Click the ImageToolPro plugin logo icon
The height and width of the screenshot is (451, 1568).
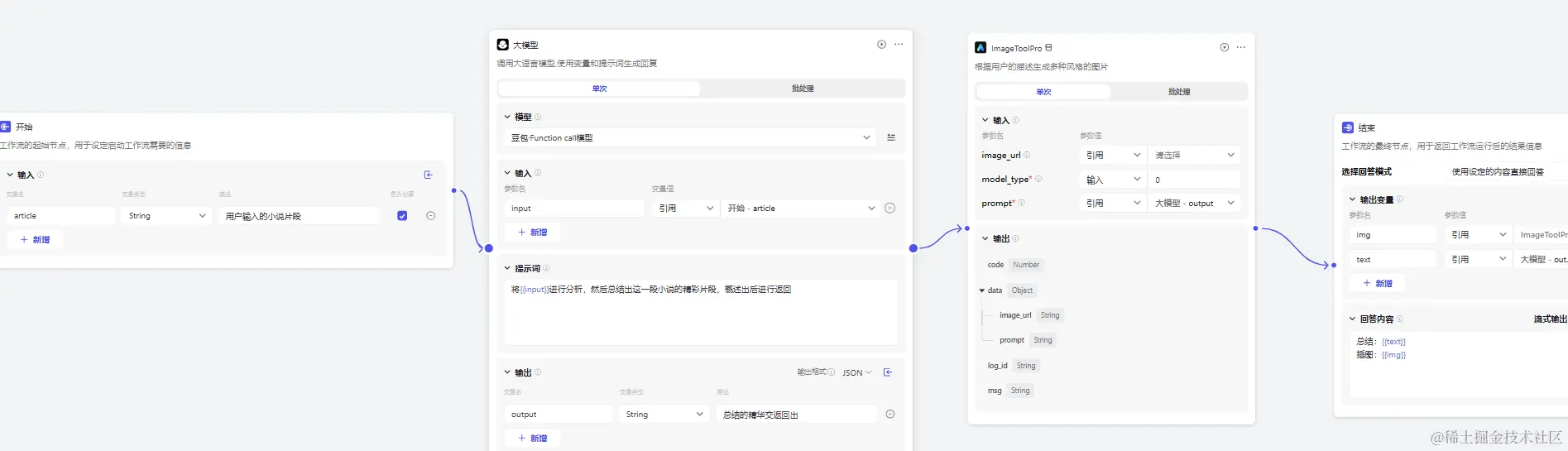tap(981, 48)
